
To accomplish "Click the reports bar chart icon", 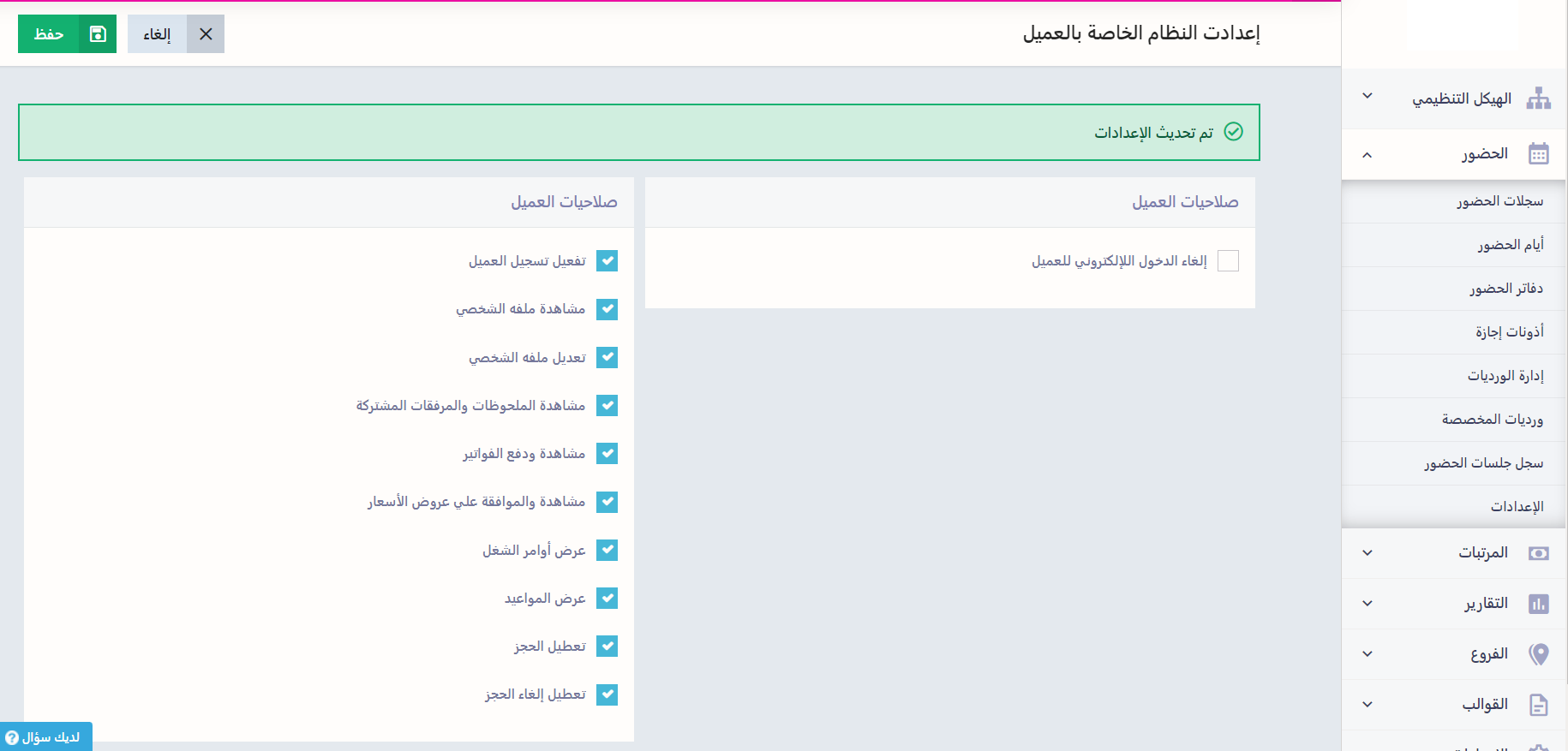I will pyautogui.click(x=1539, y=604).
